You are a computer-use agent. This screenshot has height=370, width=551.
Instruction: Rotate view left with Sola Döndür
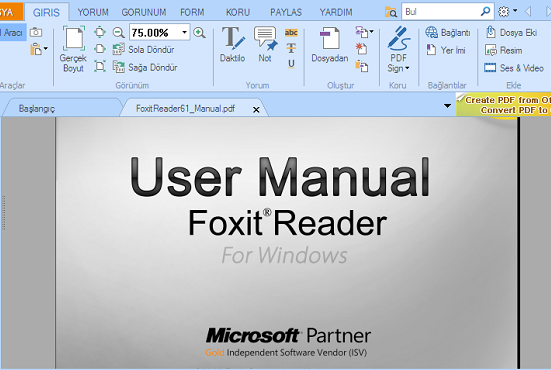coord(143,49)
